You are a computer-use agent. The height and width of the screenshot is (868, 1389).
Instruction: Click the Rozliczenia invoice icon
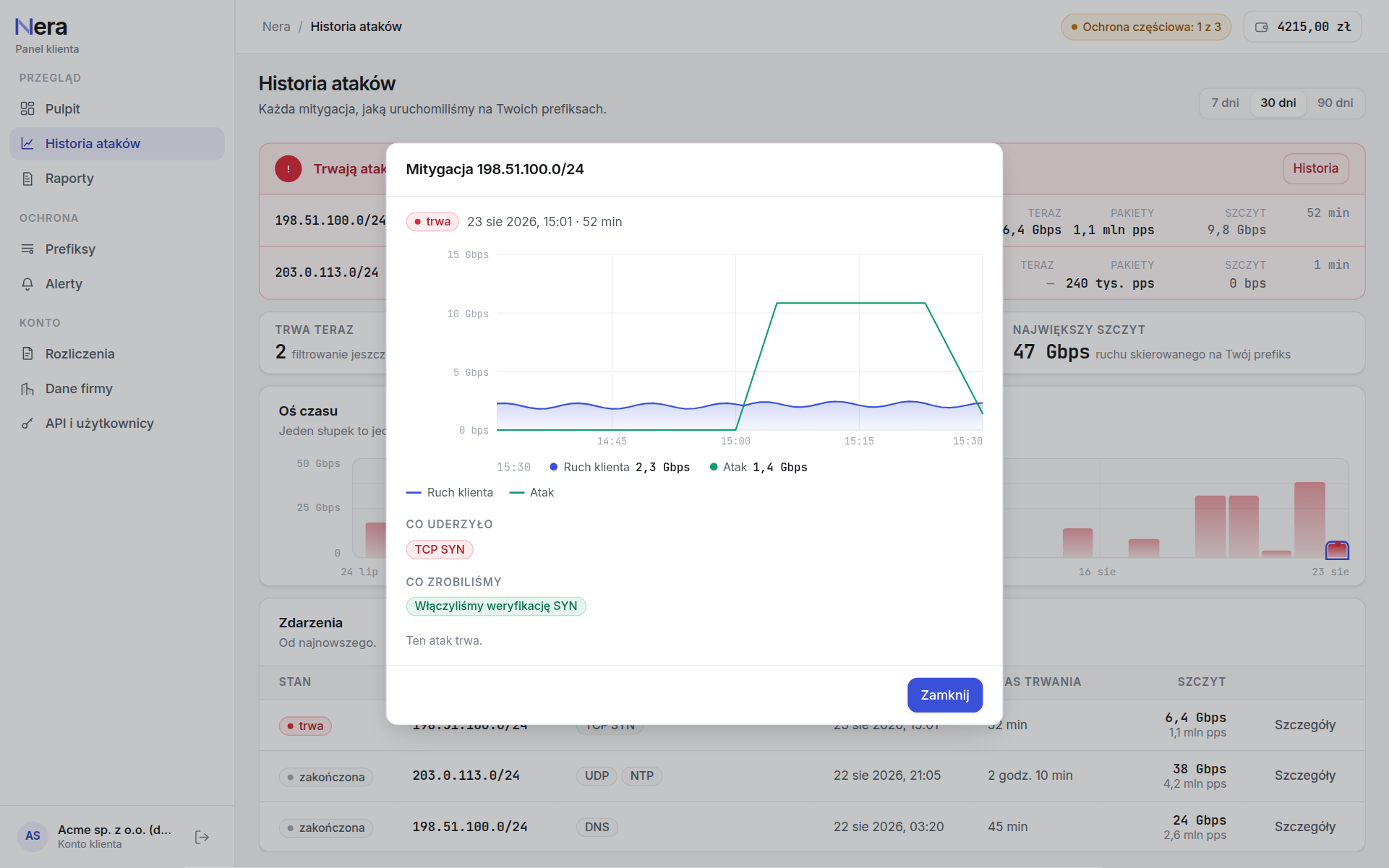27,354
